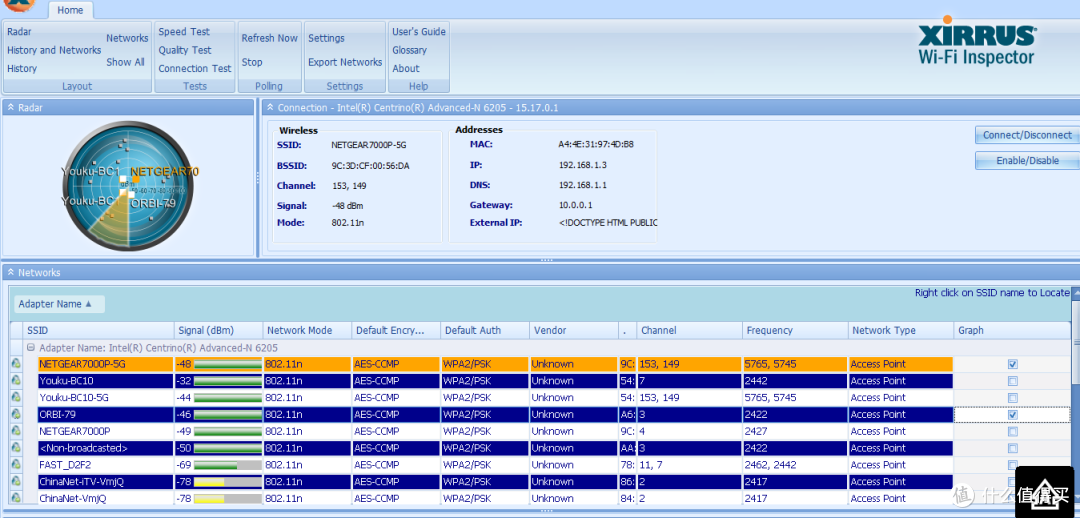
Task: Click the Connect/Disconnect button
Action: pos(1027,135)
